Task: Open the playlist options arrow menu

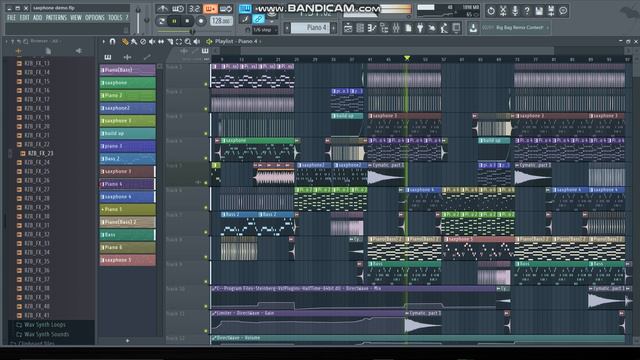Action: click(x=103, y=41)
